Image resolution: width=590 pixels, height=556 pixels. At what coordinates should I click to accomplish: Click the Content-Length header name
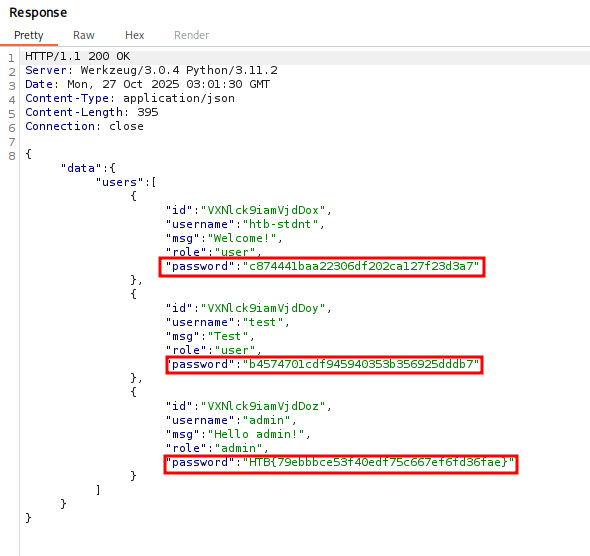tap(74, 112)
